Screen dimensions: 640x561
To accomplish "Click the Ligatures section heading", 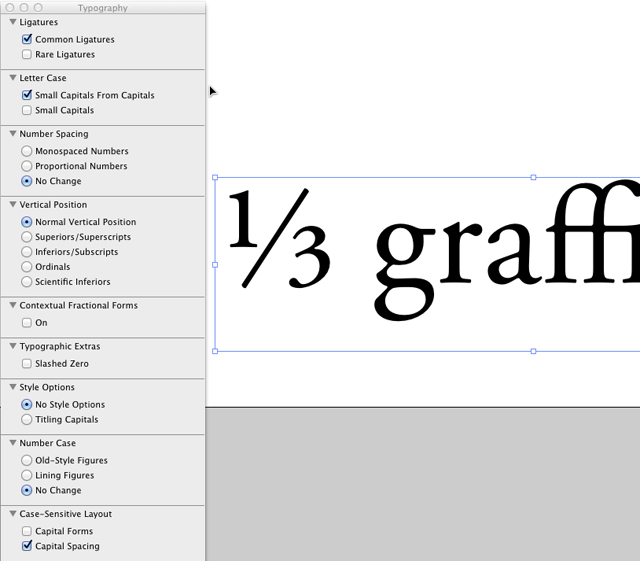I will [39, 22].
